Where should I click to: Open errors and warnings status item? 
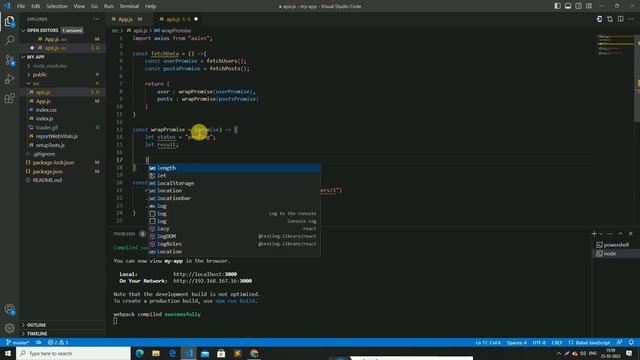coord(58,342)
